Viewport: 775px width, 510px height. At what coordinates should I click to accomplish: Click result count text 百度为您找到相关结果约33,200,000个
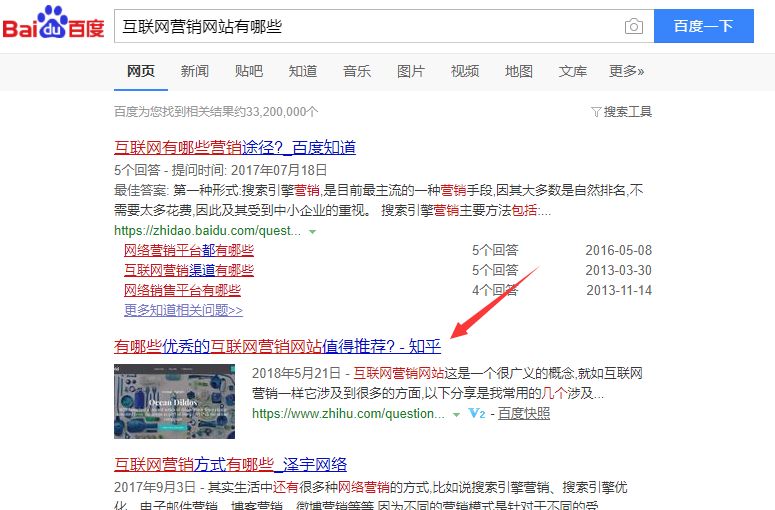coord(216,112)
